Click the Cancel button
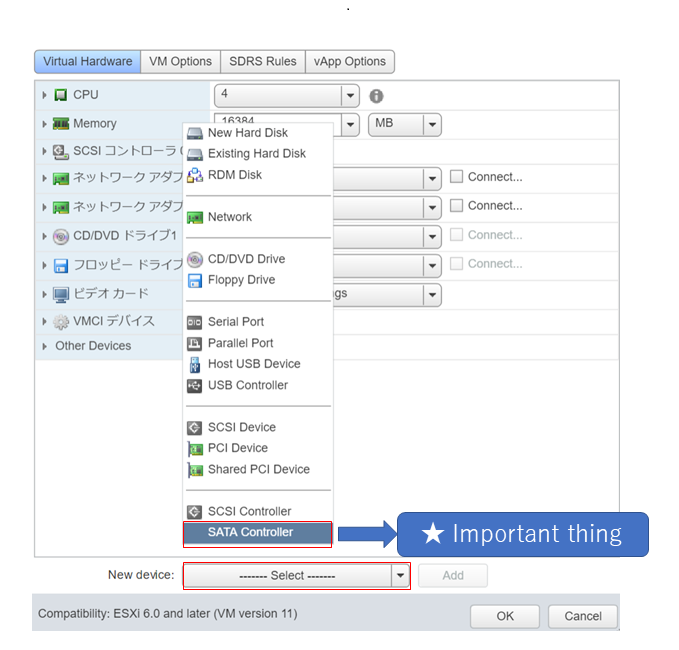The width and height of the screenshot is (679, 650). [x=583, y=616]
